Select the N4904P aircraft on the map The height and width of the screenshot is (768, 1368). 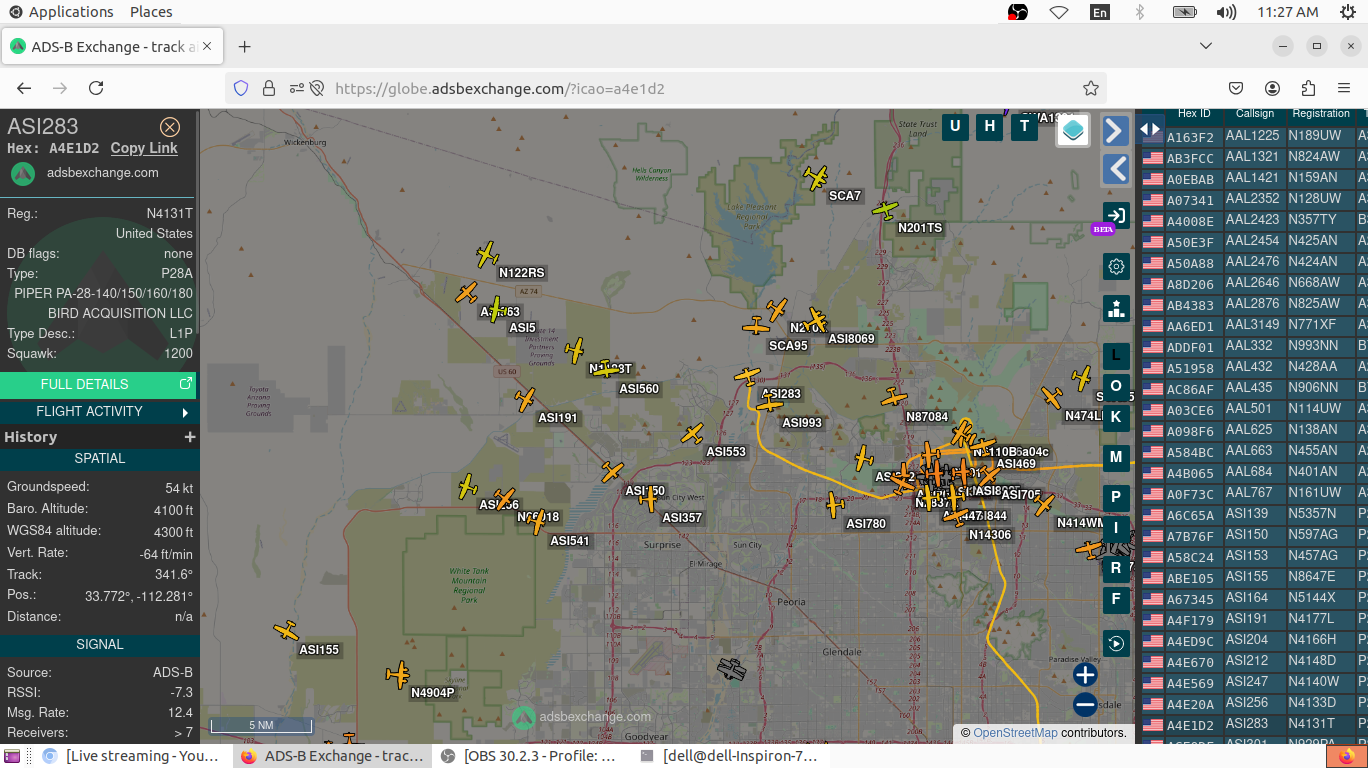tap(400, 674)
